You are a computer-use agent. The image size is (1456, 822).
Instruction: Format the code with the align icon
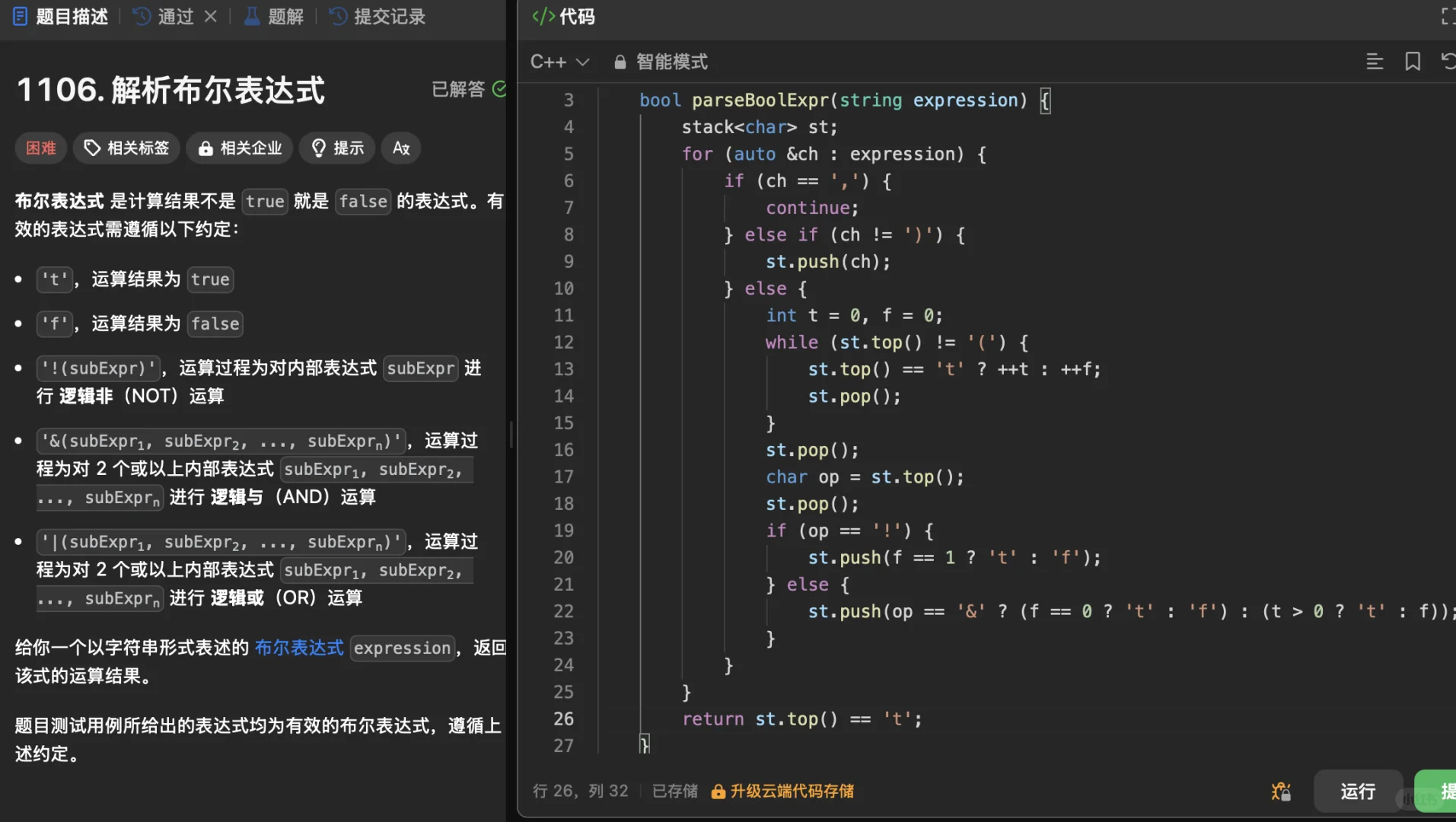(1374, 62)
